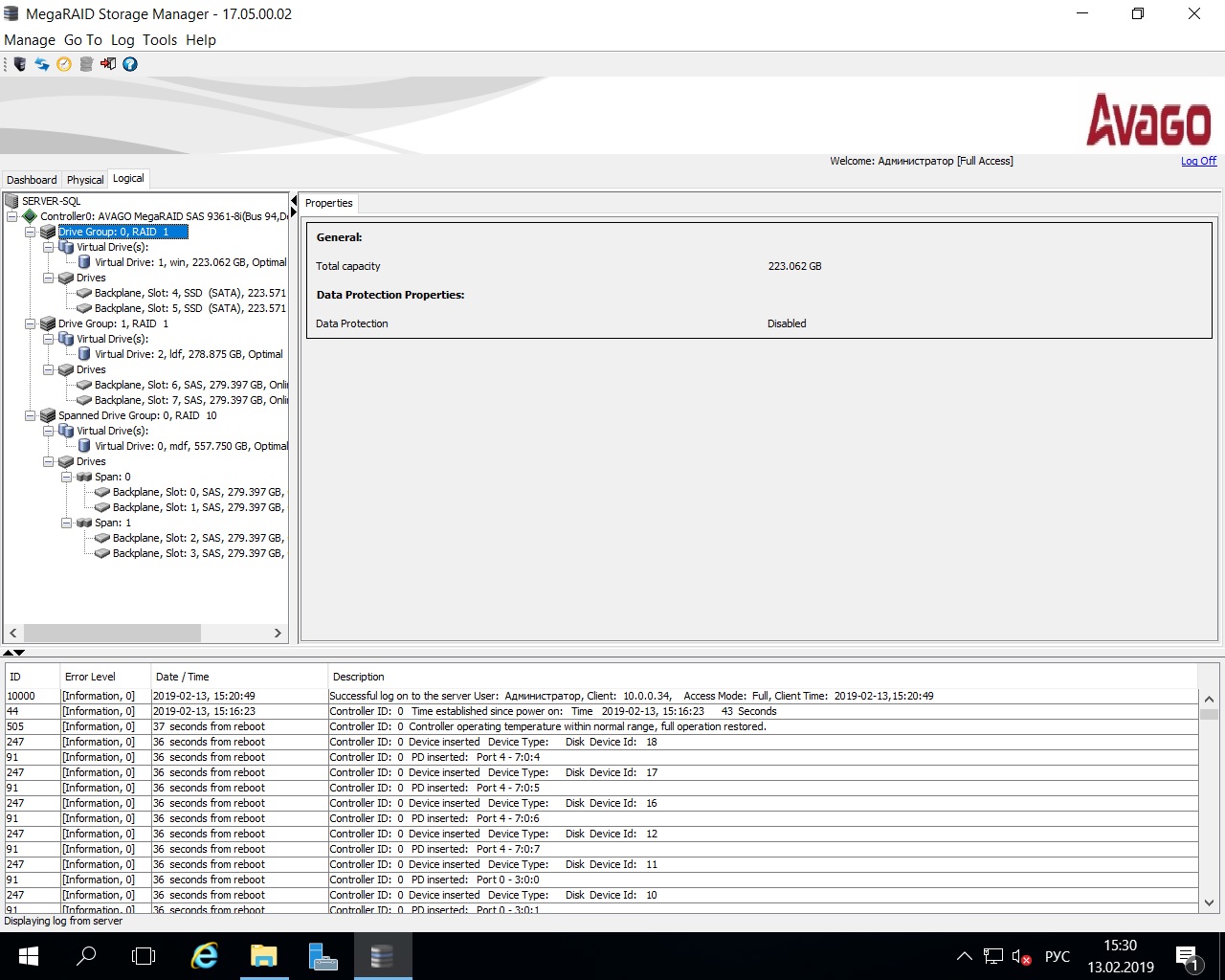Click the Slot 0 SAS drive icon
Screen dimensions: 1225x980
[x=102, y=492]
